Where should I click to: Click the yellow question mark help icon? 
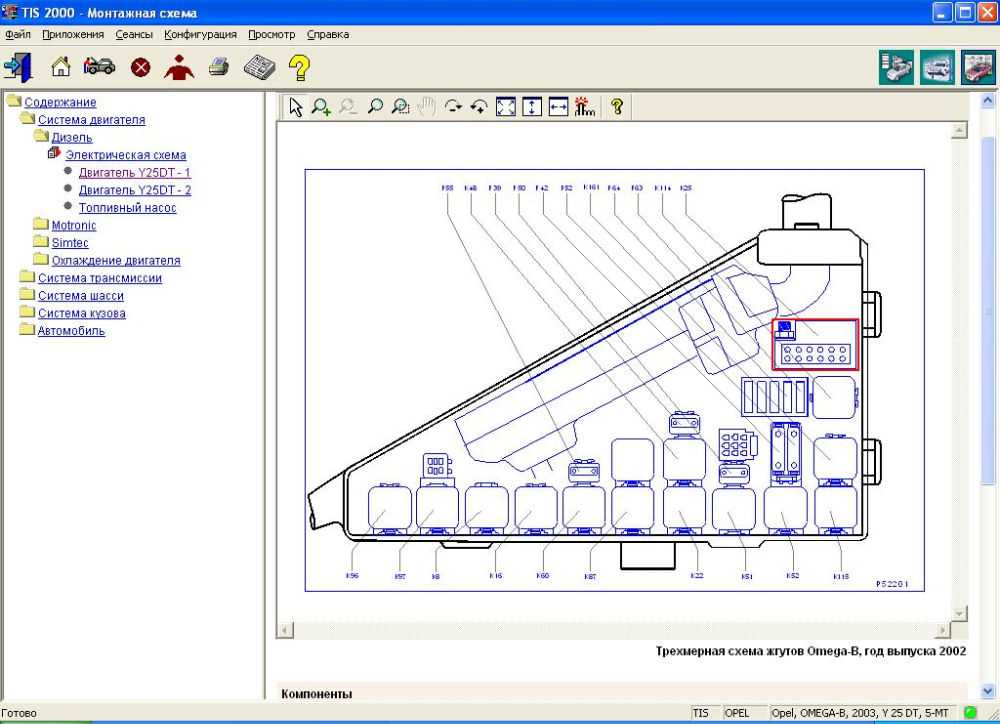pos(298,68)
